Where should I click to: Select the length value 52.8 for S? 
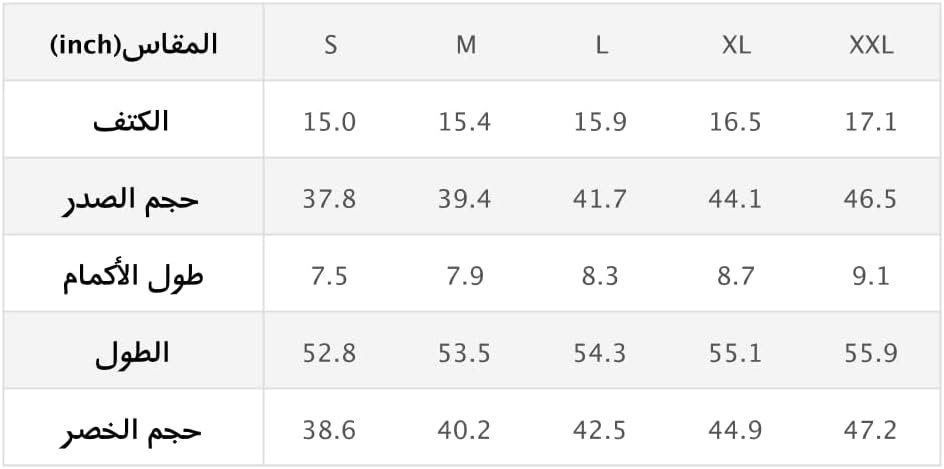point(330,353)
